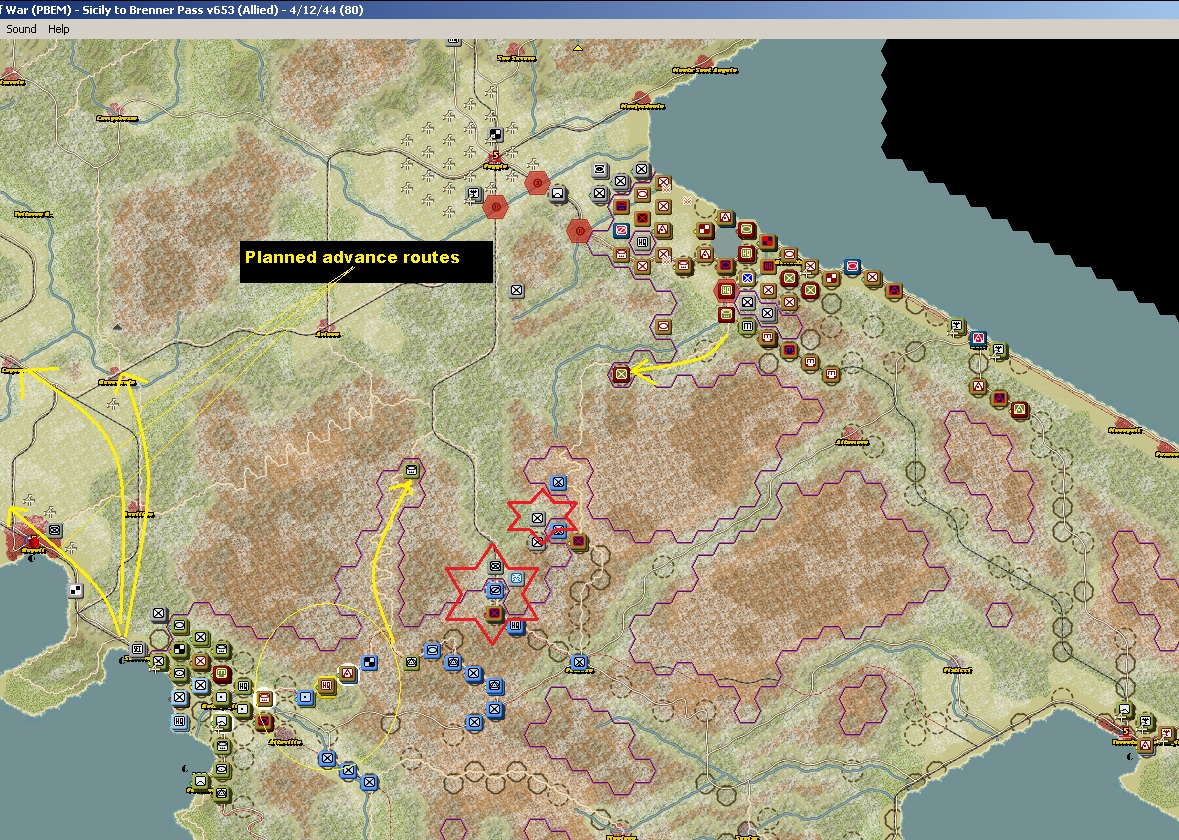Select the lone gray infantry counter south of Foggia

click(517, 290)
